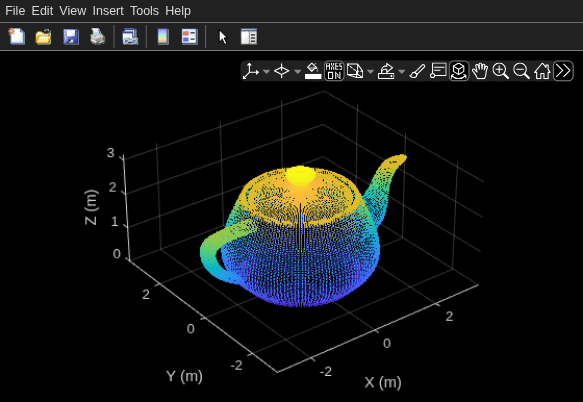
Task: Enable the data tips tool
Action: pyautogui.click(x=438, y=71)
